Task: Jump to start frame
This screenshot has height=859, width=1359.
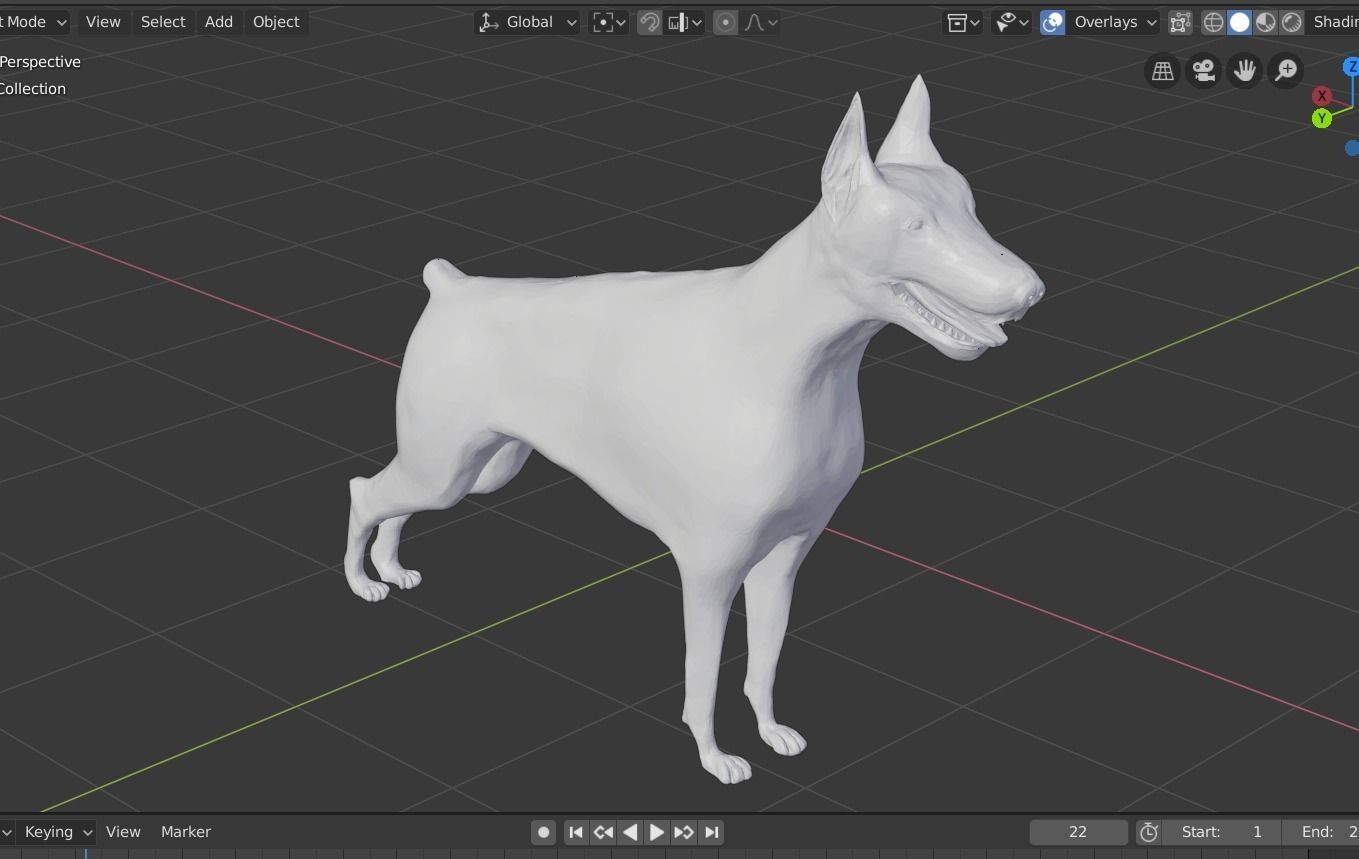Action: tap(576, 832)
